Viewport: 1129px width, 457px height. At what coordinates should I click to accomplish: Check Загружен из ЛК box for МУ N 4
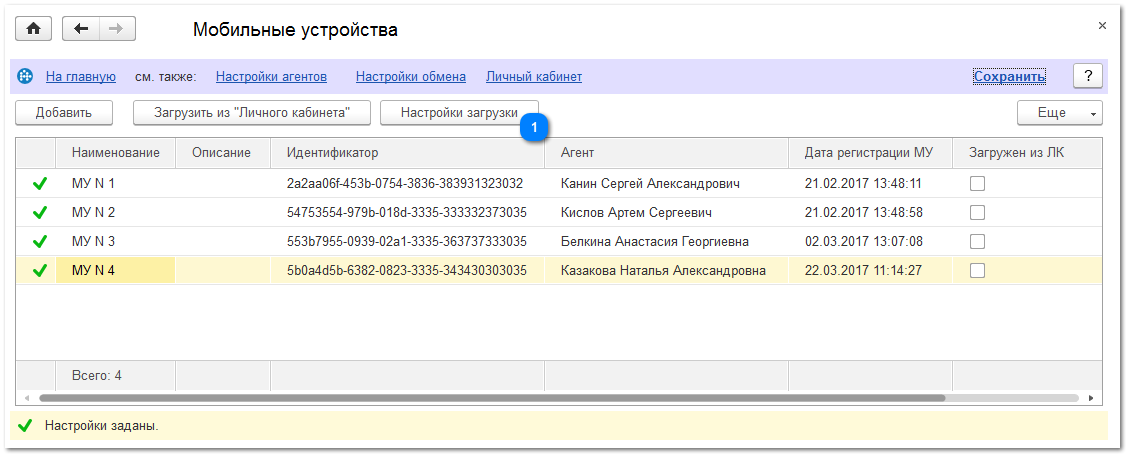point(978,271)
